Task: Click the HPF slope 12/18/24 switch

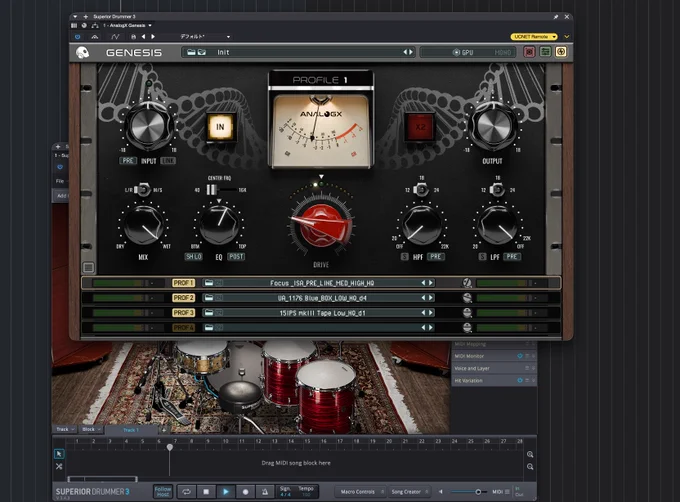Action: [x=421, y=190]
